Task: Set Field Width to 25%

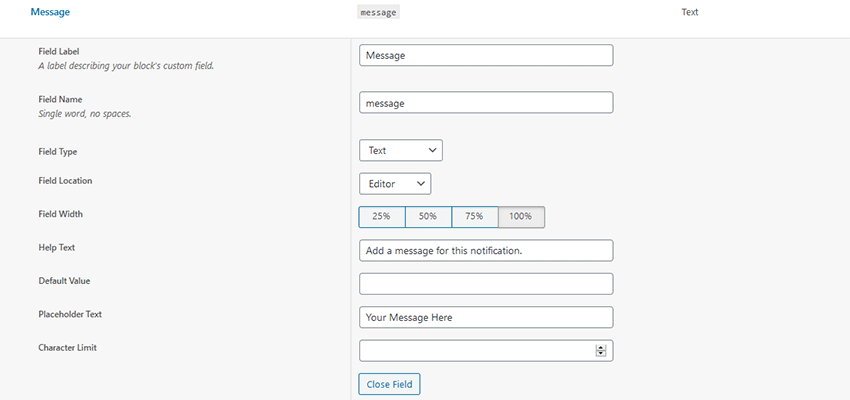Action: click(x=381, y=217)
